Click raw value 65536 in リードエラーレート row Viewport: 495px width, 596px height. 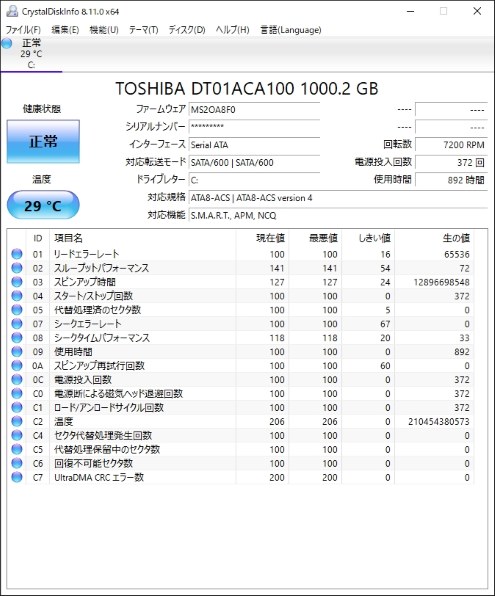tap(457, 254)
